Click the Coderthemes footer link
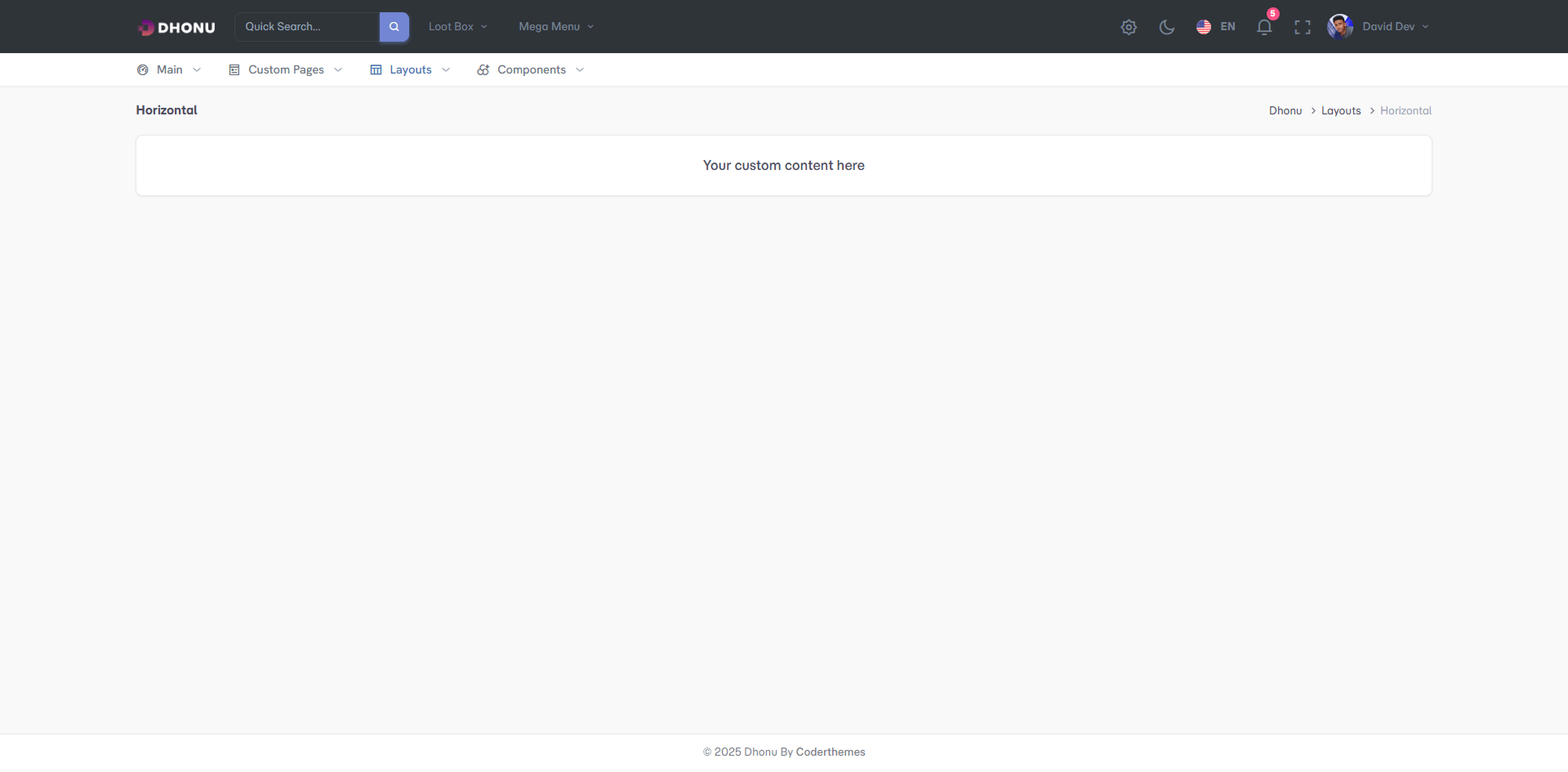The image size is (1568, 772). tap(830, 752)
